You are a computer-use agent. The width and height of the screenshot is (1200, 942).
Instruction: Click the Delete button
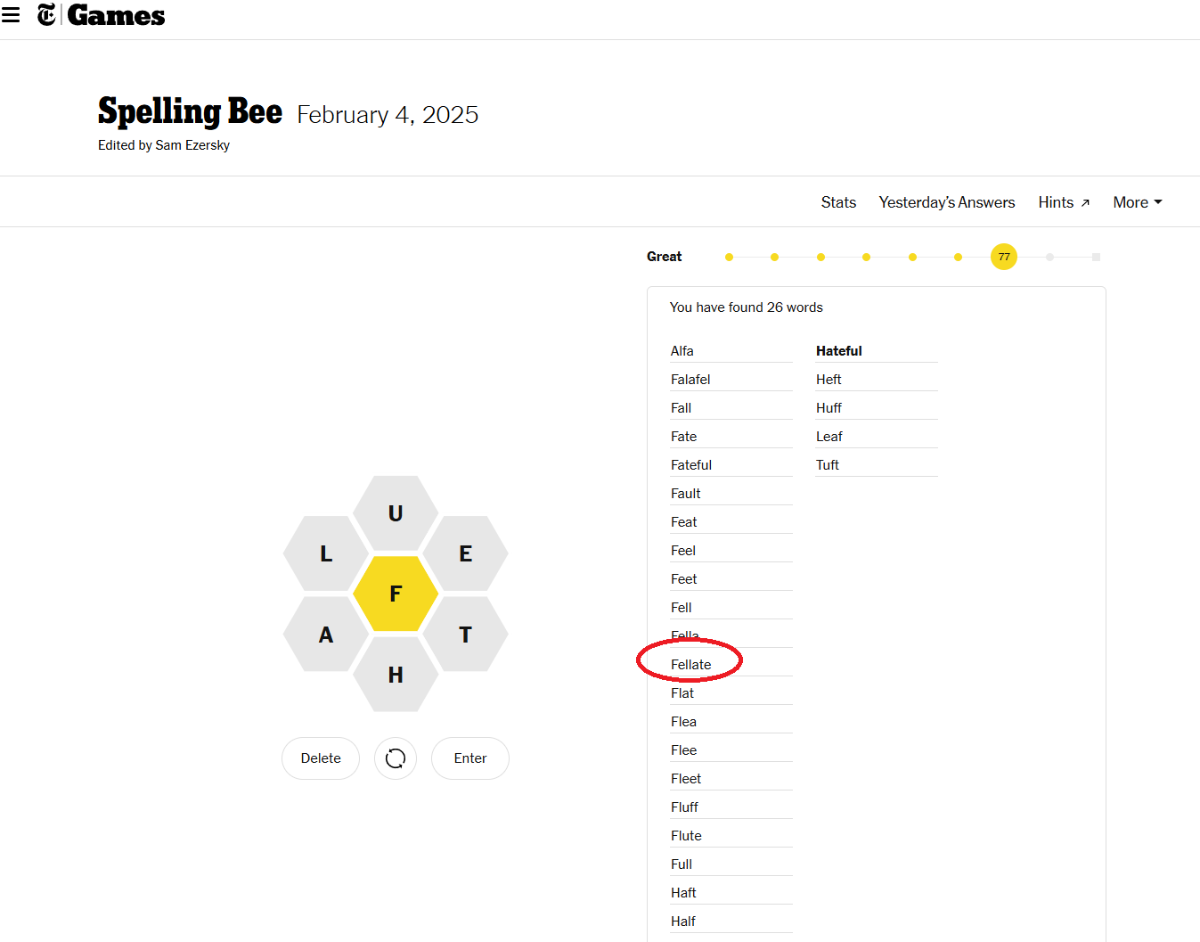tap(321, 758)
